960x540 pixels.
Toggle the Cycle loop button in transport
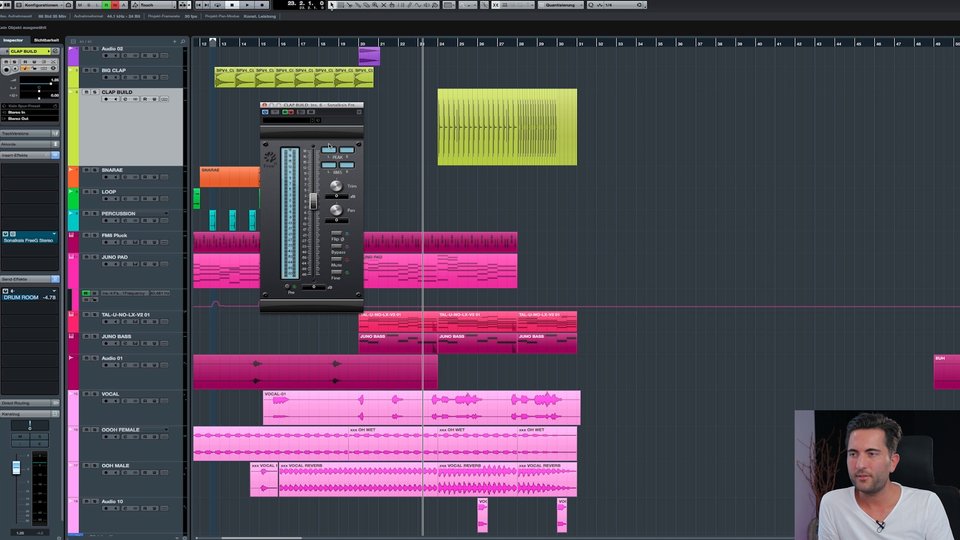pyautogui.click(x=218, y=5)
